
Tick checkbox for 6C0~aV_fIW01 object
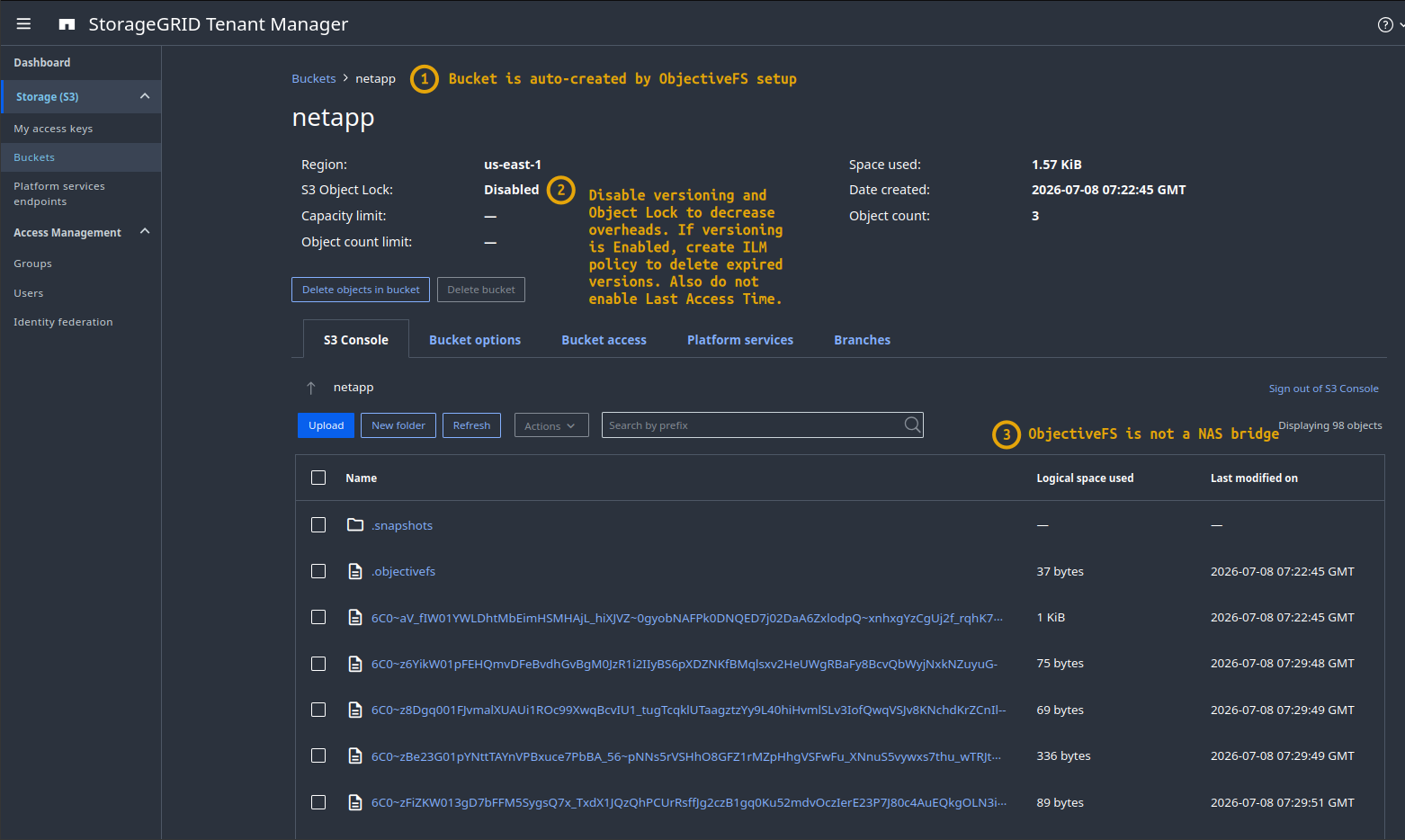(x=318, y=617)
